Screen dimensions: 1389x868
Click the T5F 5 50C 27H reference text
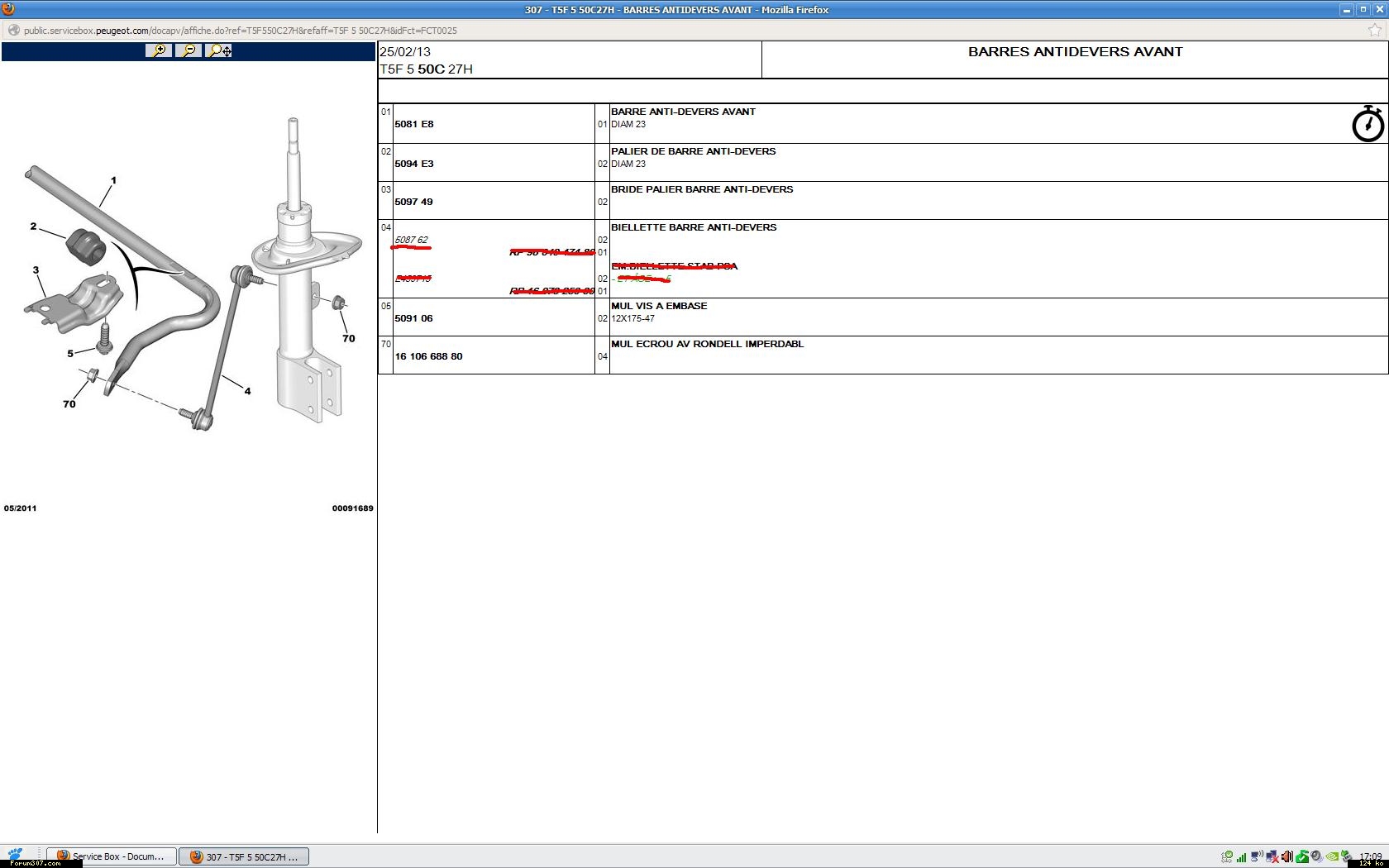426,69
